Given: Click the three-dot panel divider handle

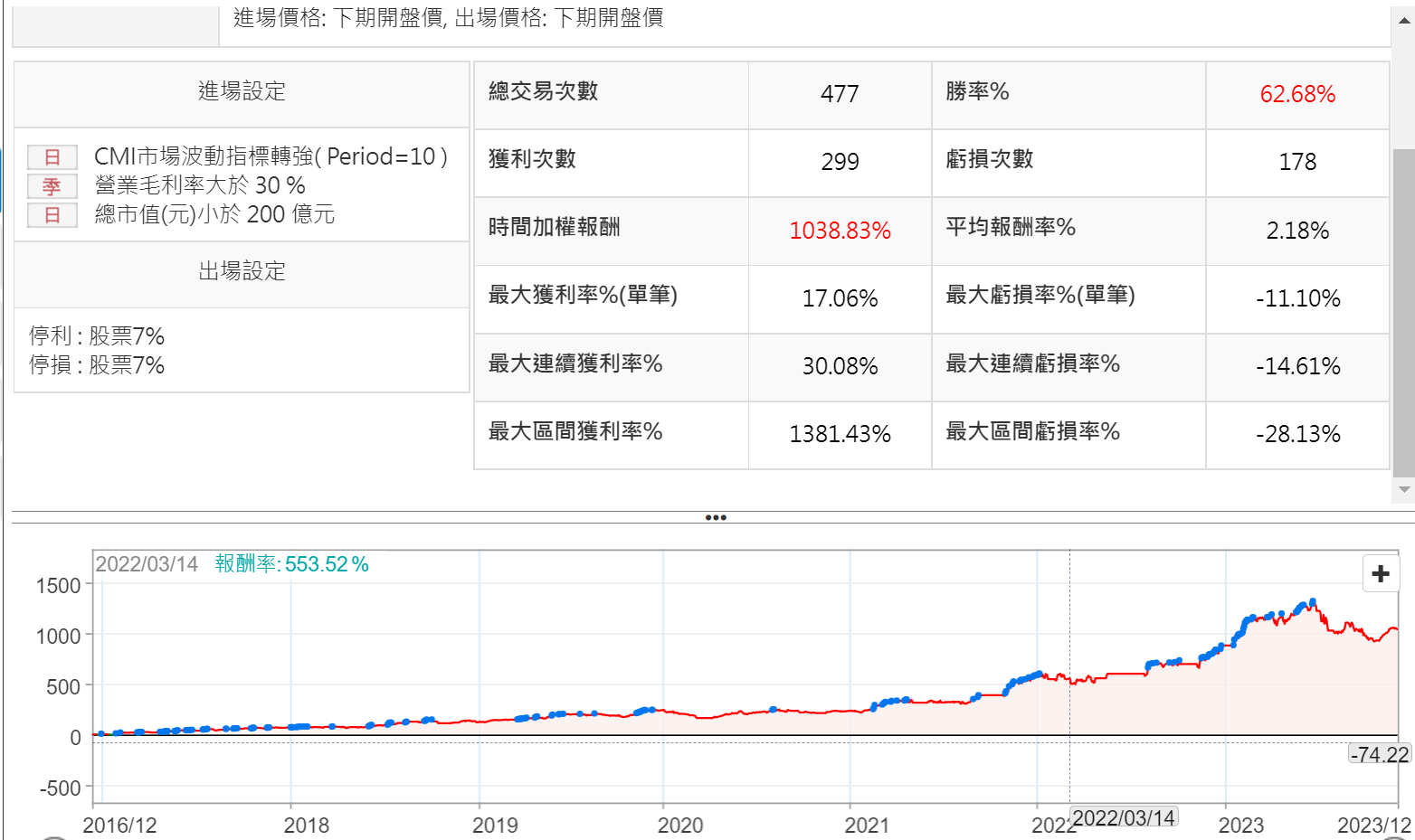Looking at the screenshot, I should (x=716, y=518).
